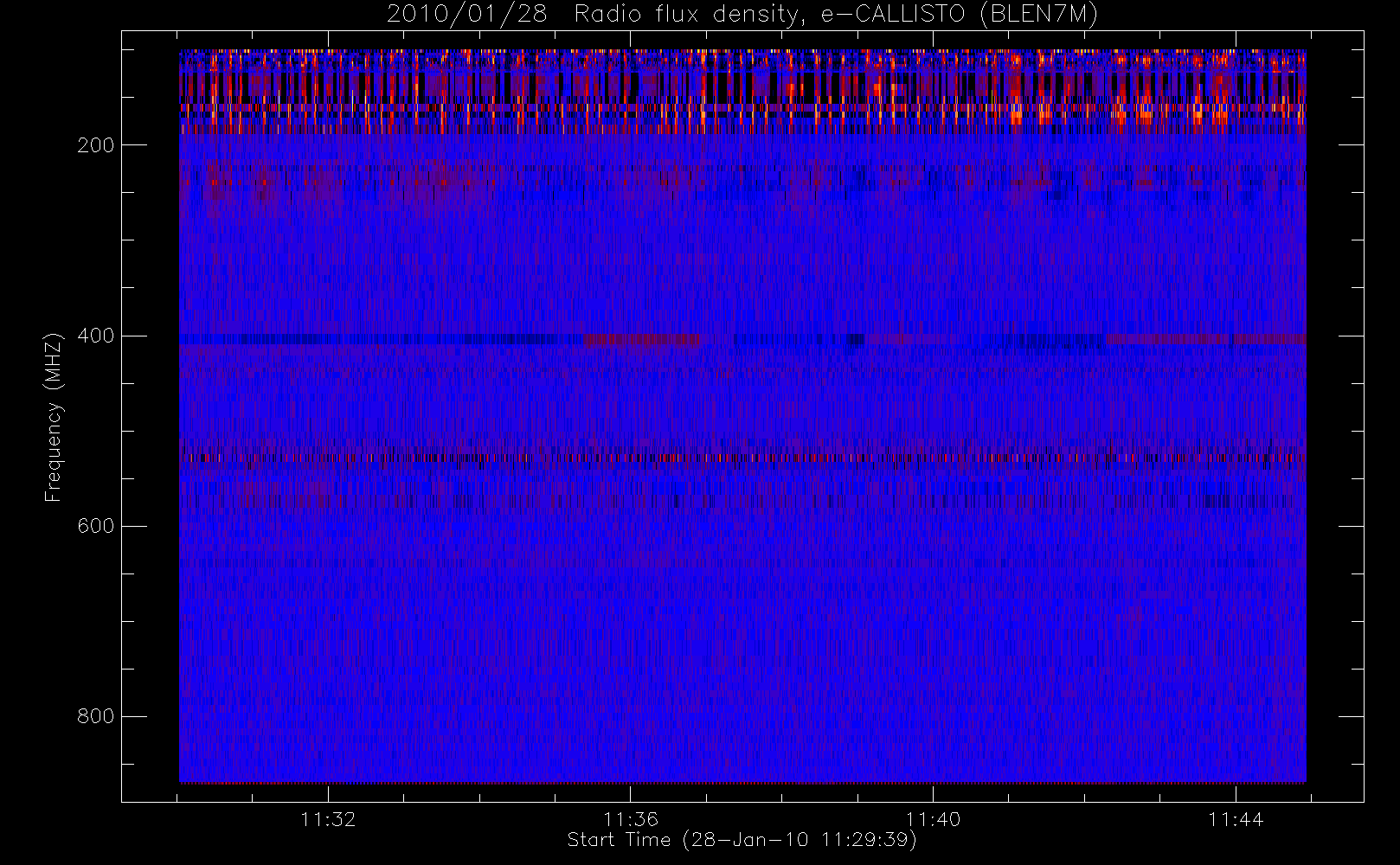Click the 600 frequency tick label
Screen dimensions: 1400x865
point(95,526)
